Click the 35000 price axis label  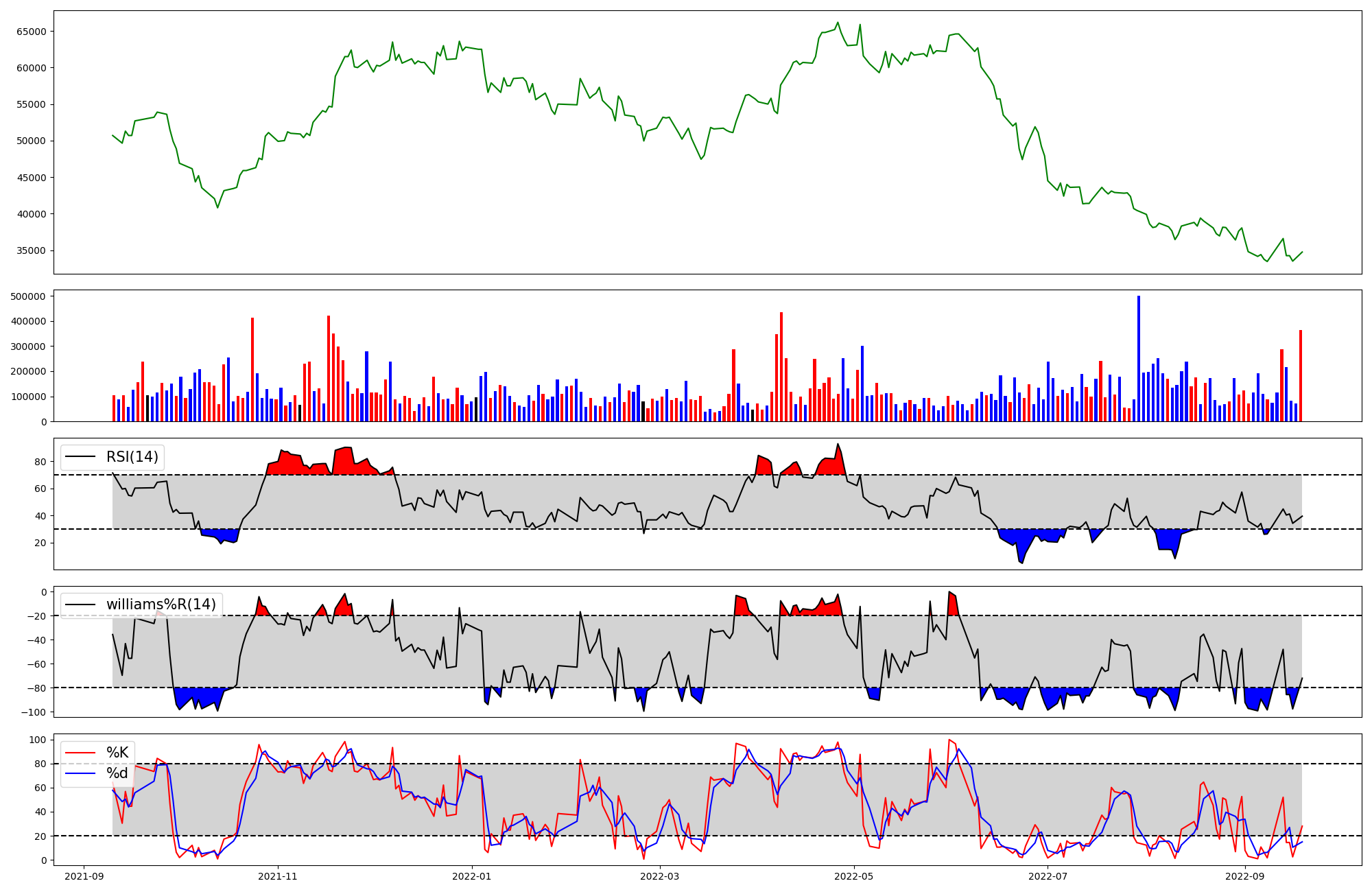click(31, 250)
